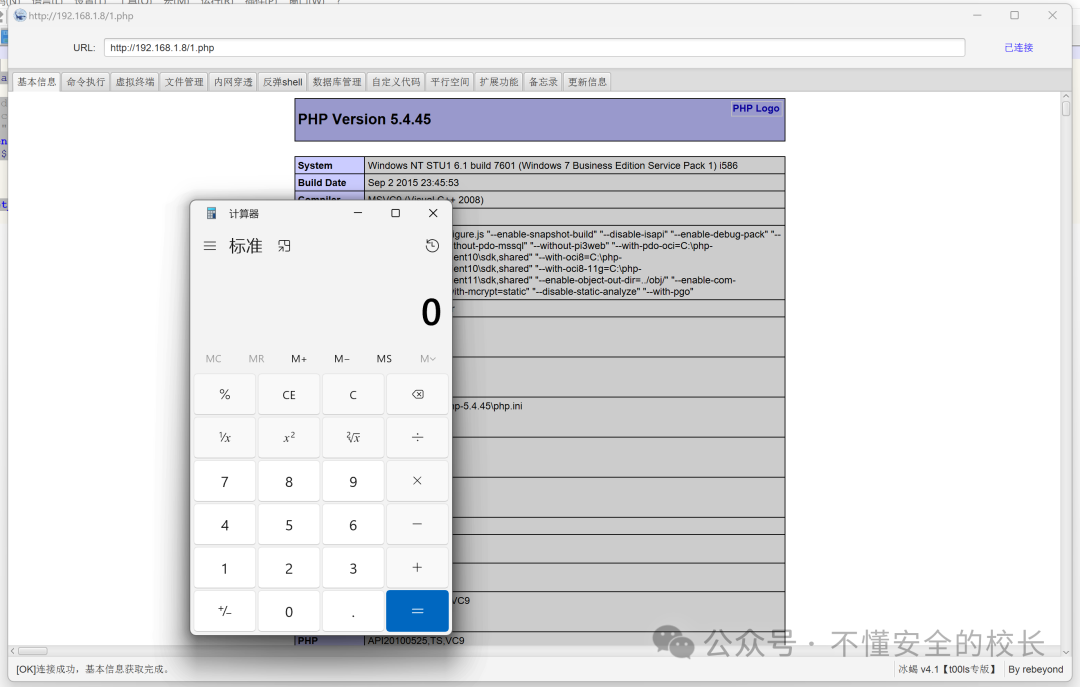Click the horizontal scrollbar thumb at bottom
The height and width of the screenshot is (687, 1080).
32,650
